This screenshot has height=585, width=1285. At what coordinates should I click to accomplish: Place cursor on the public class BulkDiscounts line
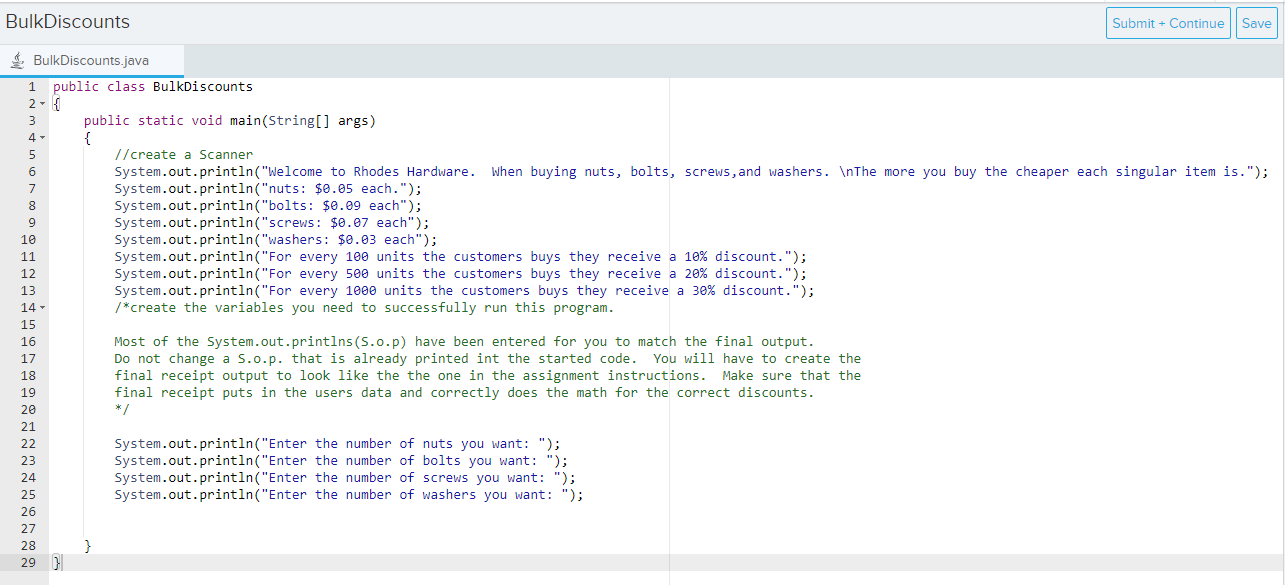tap(154, 86)
